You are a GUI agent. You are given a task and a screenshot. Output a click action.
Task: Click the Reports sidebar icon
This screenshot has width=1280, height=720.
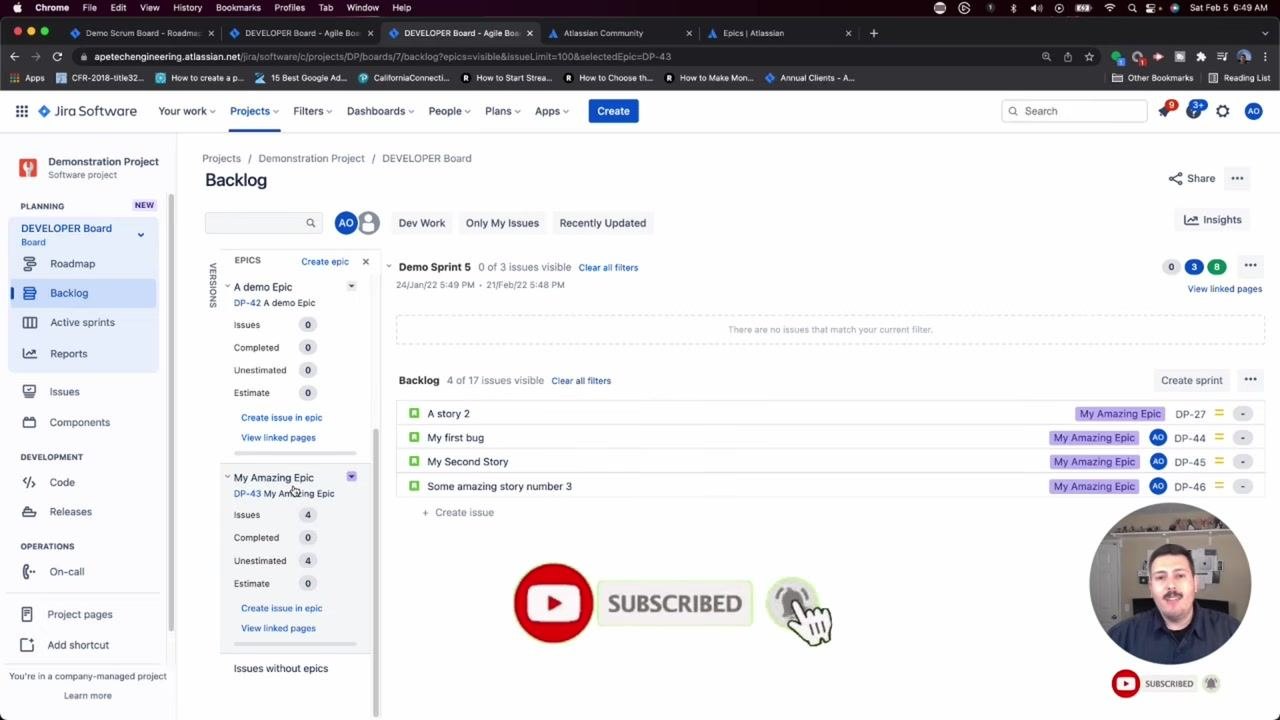[30, 353]
